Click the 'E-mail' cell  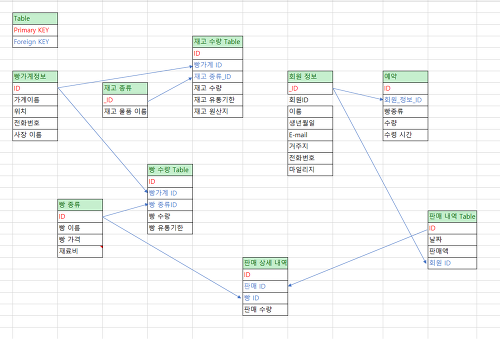pyautogui.click(x=310, y=135)
